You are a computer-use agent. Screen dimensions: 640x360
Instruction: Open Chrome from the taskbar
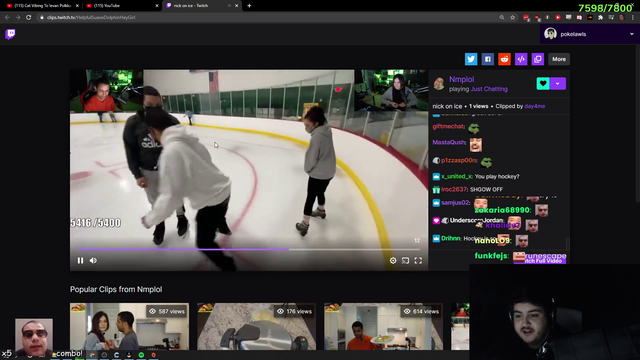coord(92,355)
